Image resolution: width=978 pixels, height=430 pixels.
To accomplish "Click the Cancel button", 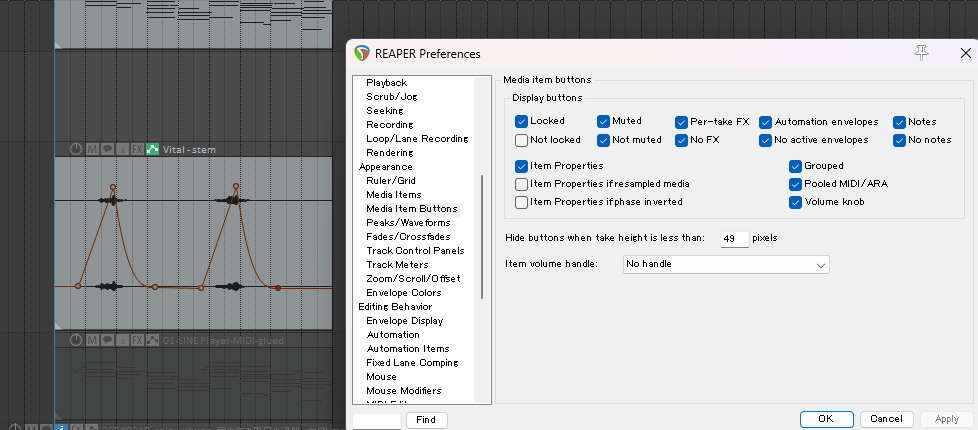I will (x=886, y=419).
